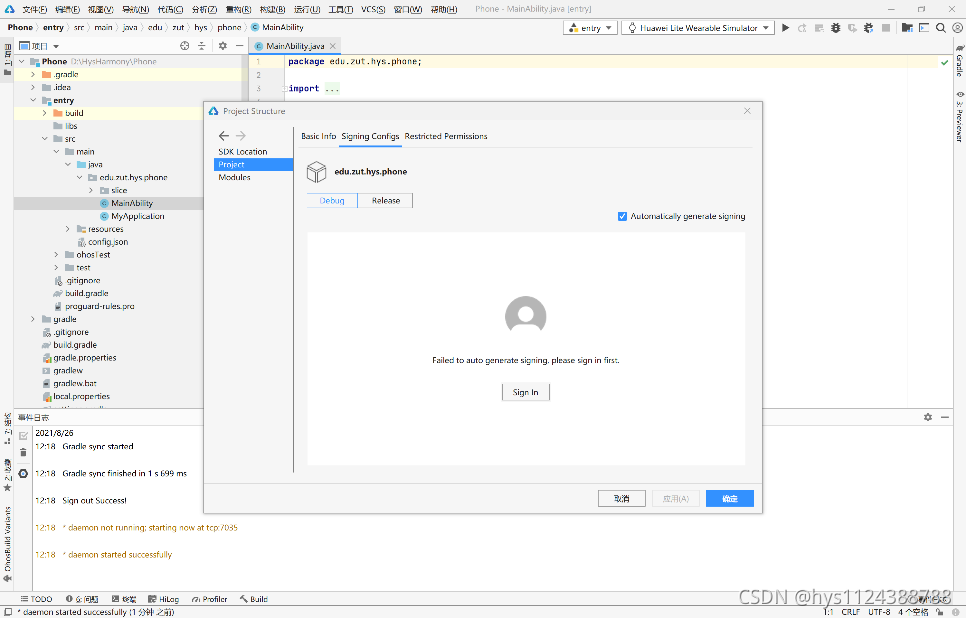Open the search everywhere magnifier icon
The image size is (966, 618).
point(941,28)
